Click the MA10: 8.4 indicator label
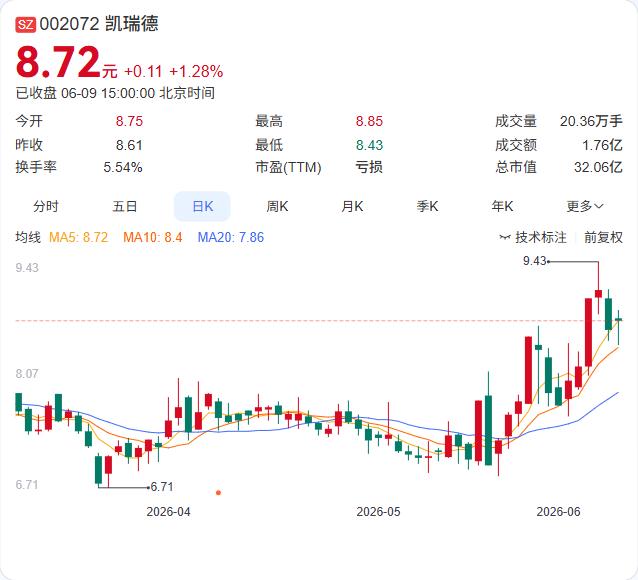The height and width of the screenshot is (580, 638). coord(153,237)
